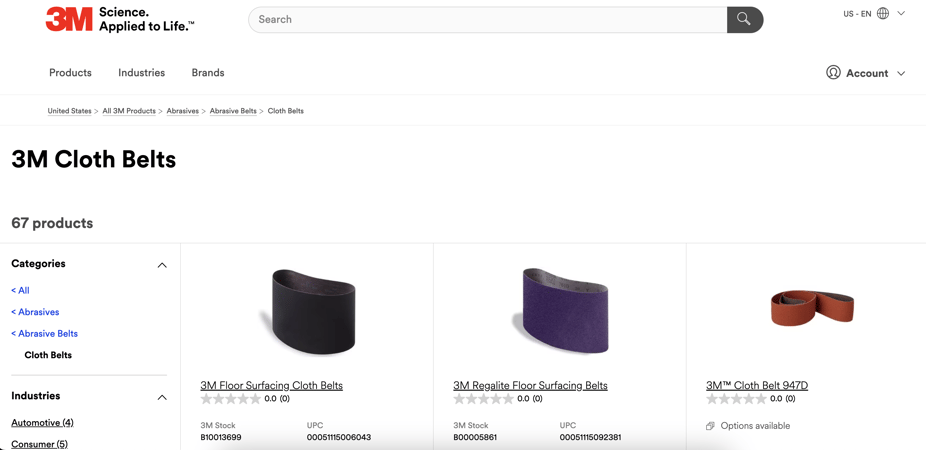
Task: Click the Account profile icon
Action: pos(833,73)
